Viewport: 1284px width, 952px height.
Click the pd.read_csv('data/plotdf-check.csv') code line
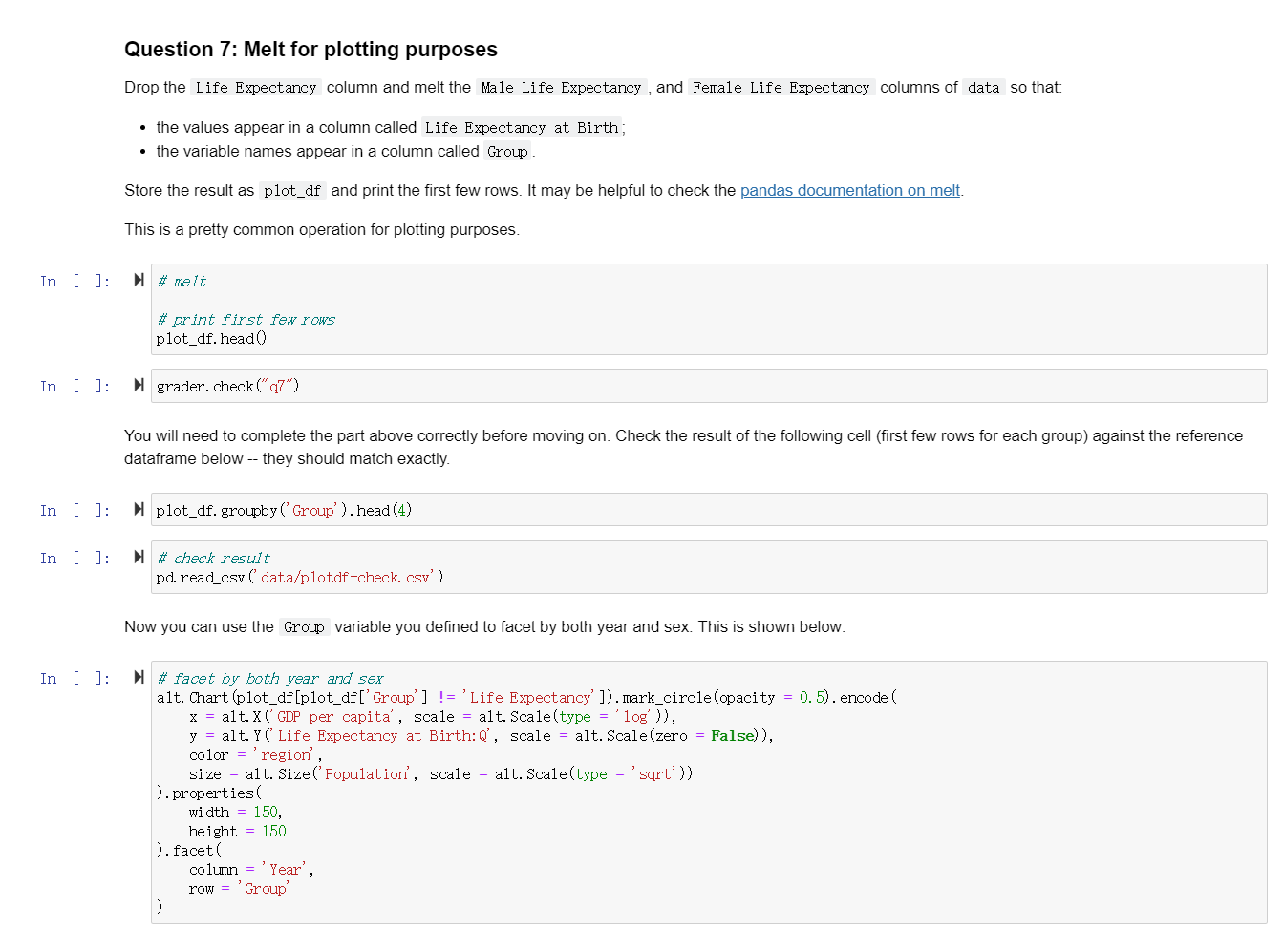[x=299, y=578]
